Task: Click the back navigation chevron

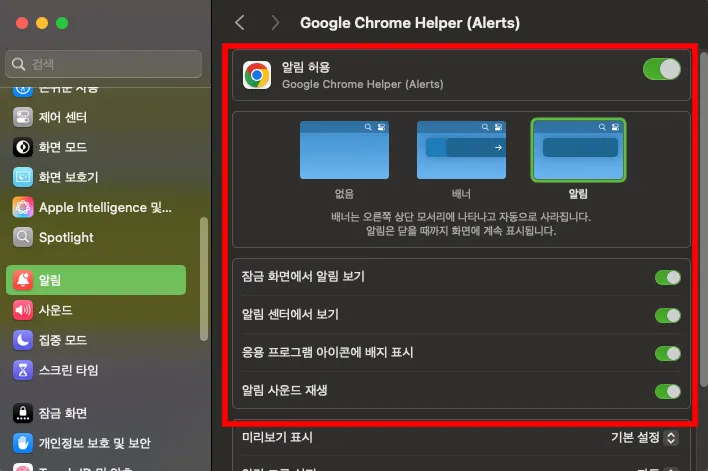Action: click(240, 22)
